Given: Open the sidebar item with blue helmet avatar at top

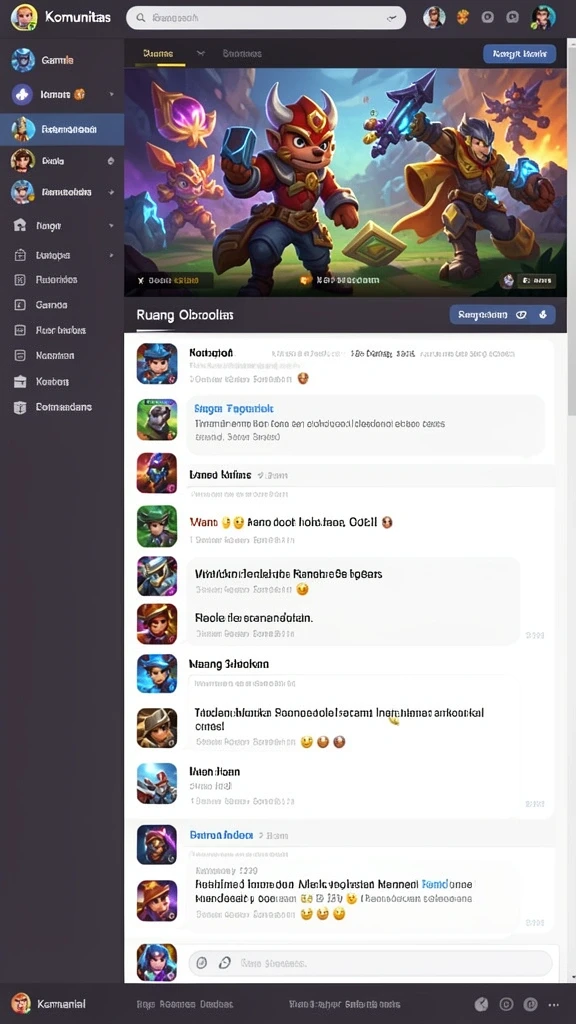Looking at the screenshot, I should 23,60.
